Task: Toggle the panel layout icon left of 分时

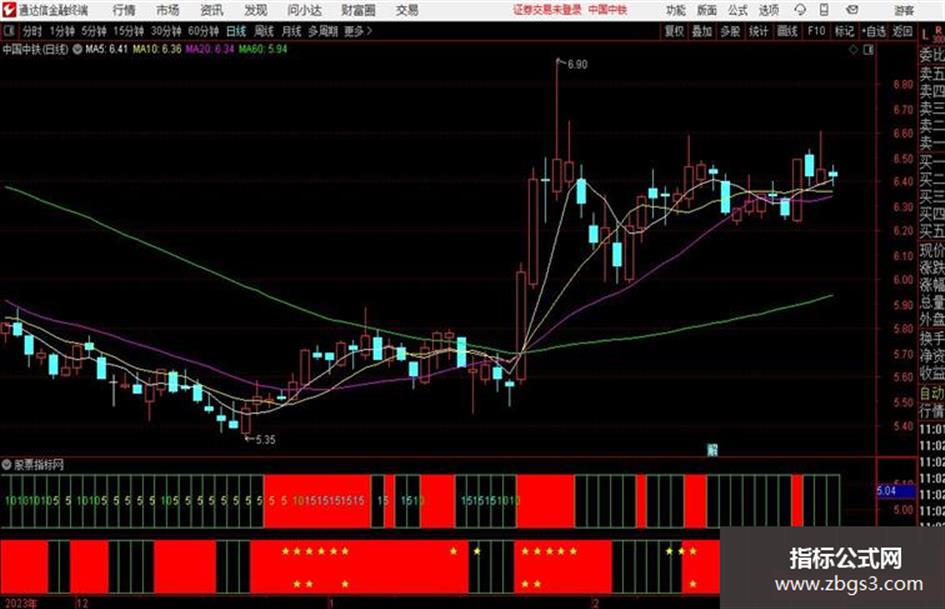Action: 9,31
